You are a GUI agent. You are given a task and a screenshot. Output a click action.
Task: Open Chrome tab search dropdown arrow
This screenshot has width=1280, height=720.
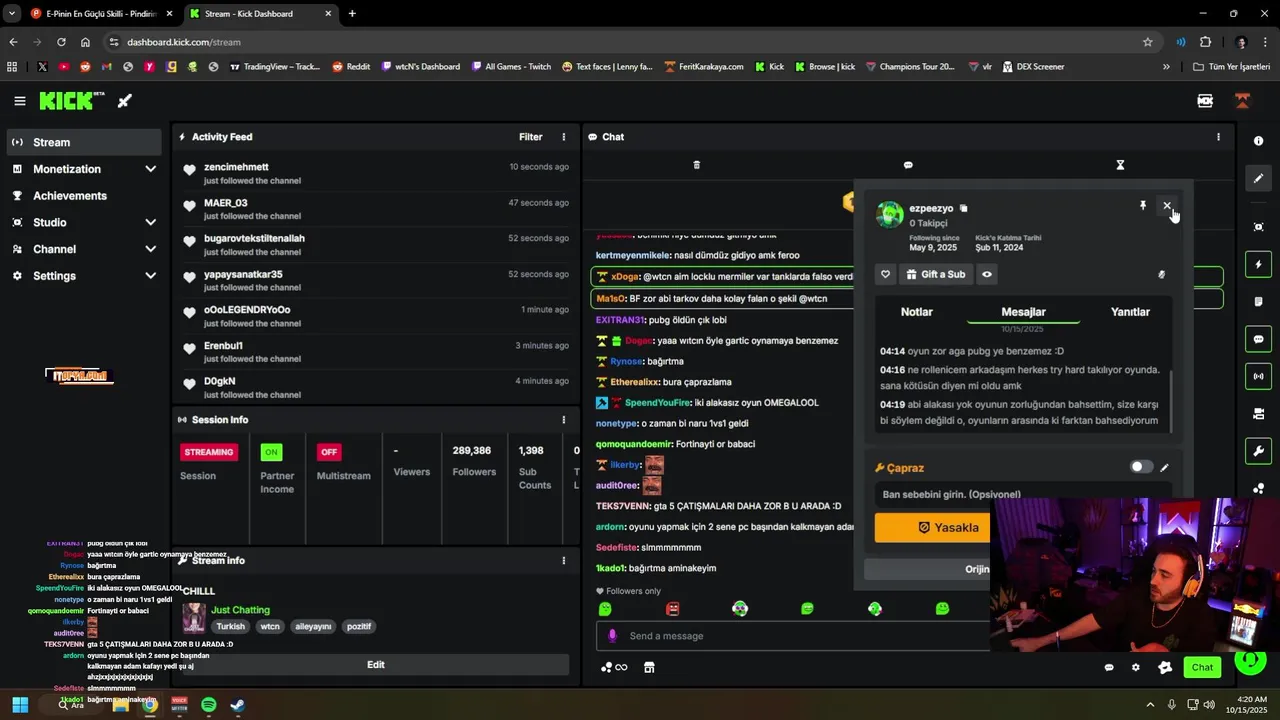pyautogui.click(x=11, y=14)
